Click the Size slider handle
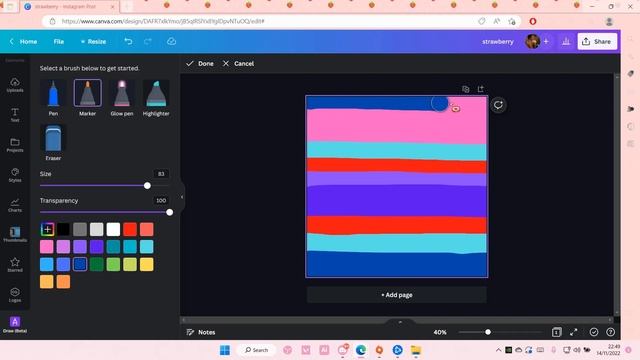 coord(147,186)
